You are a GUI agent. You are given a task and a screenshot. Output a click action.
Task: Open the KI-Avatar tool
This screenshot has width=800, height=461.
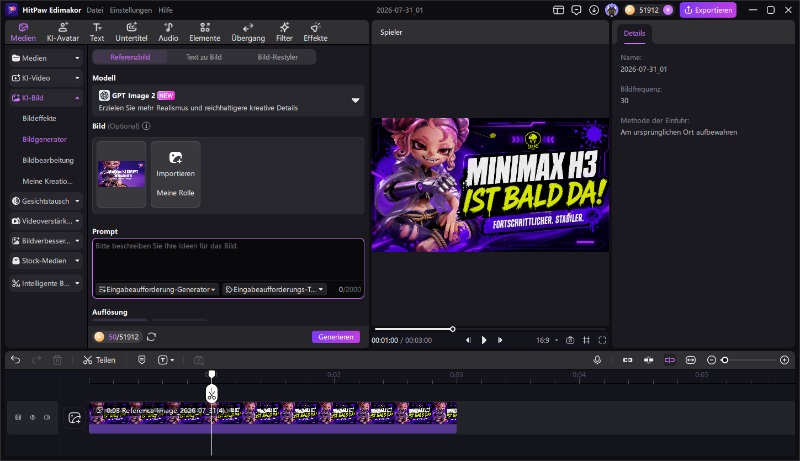pos(63,32)
